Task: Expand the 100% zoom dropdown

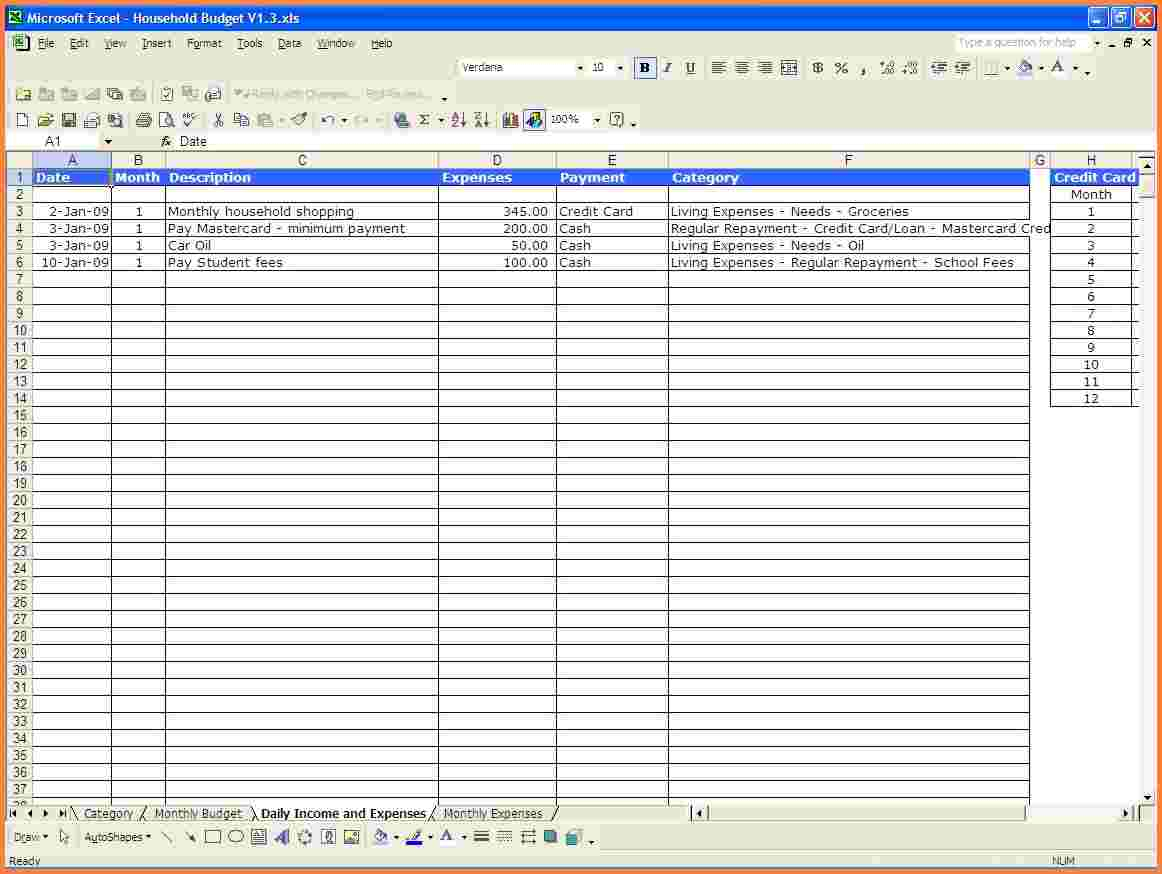Action: (x=597, y=120)
